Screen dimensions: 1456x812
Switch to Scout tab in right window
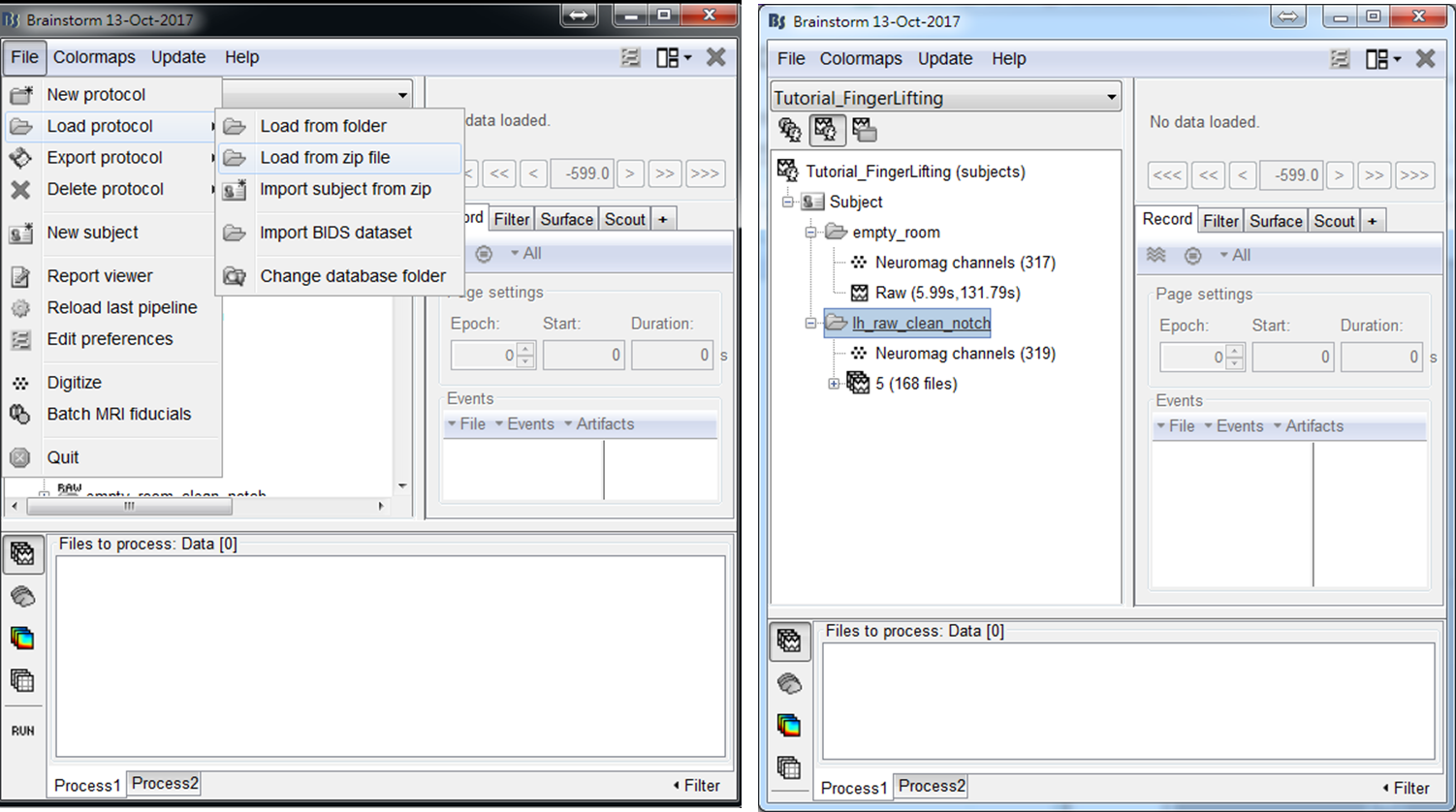click(x=1334, y=221)
